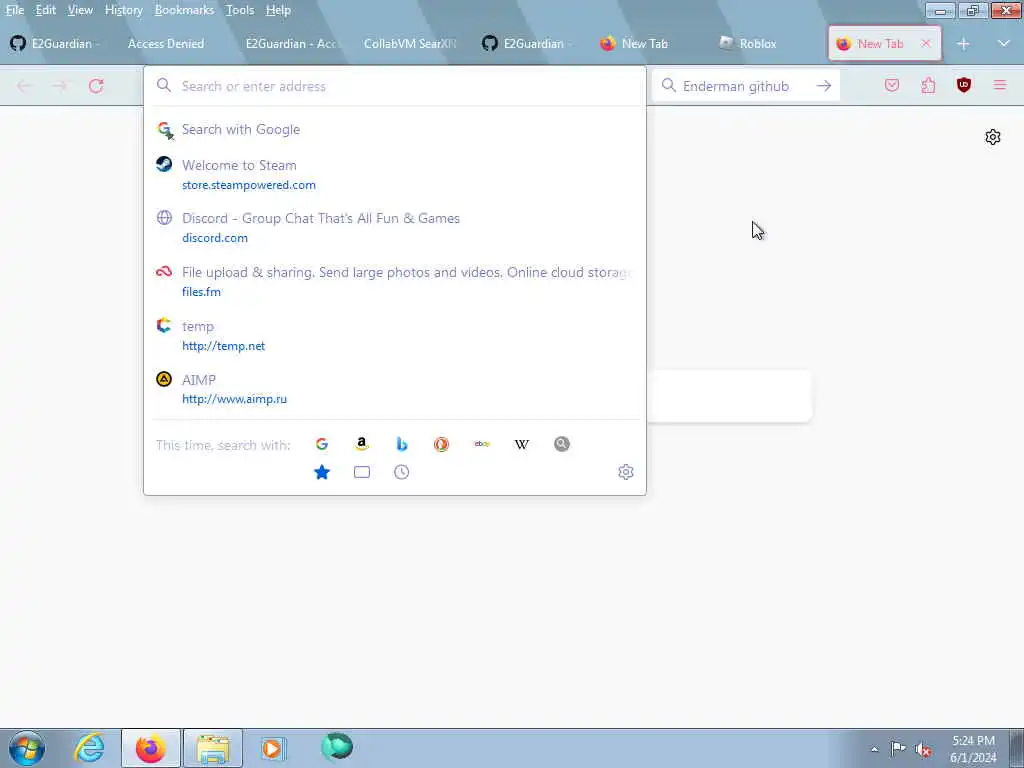Image resolution: width=1024 pixels, height=768 pixels.
Task: Open the taskbar clock and date
Action: (x=973, y=749)
